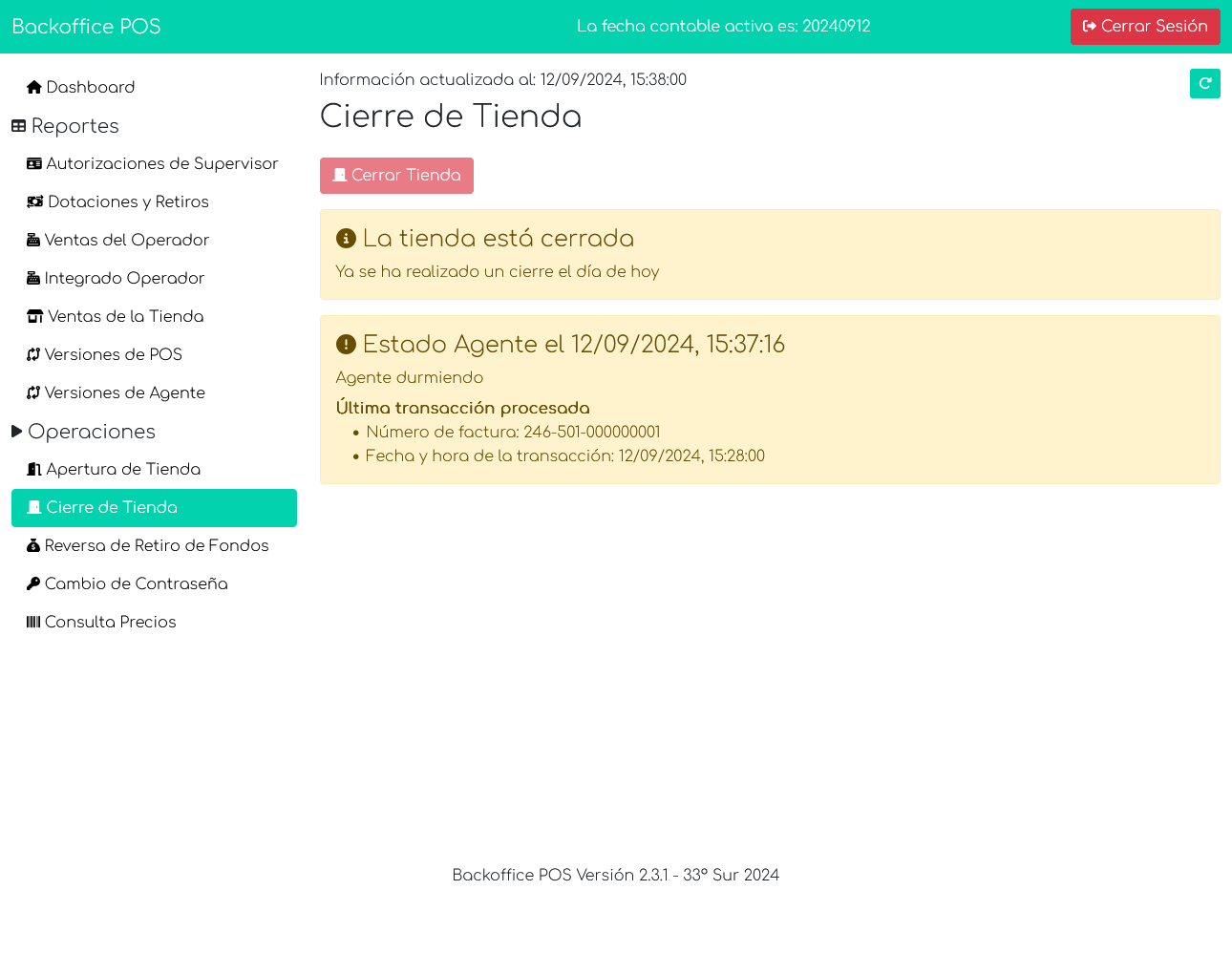Click the Cerrar Sesión button
The width and height of the screenshot is (1232, 975).
(x=1145, y=27)
